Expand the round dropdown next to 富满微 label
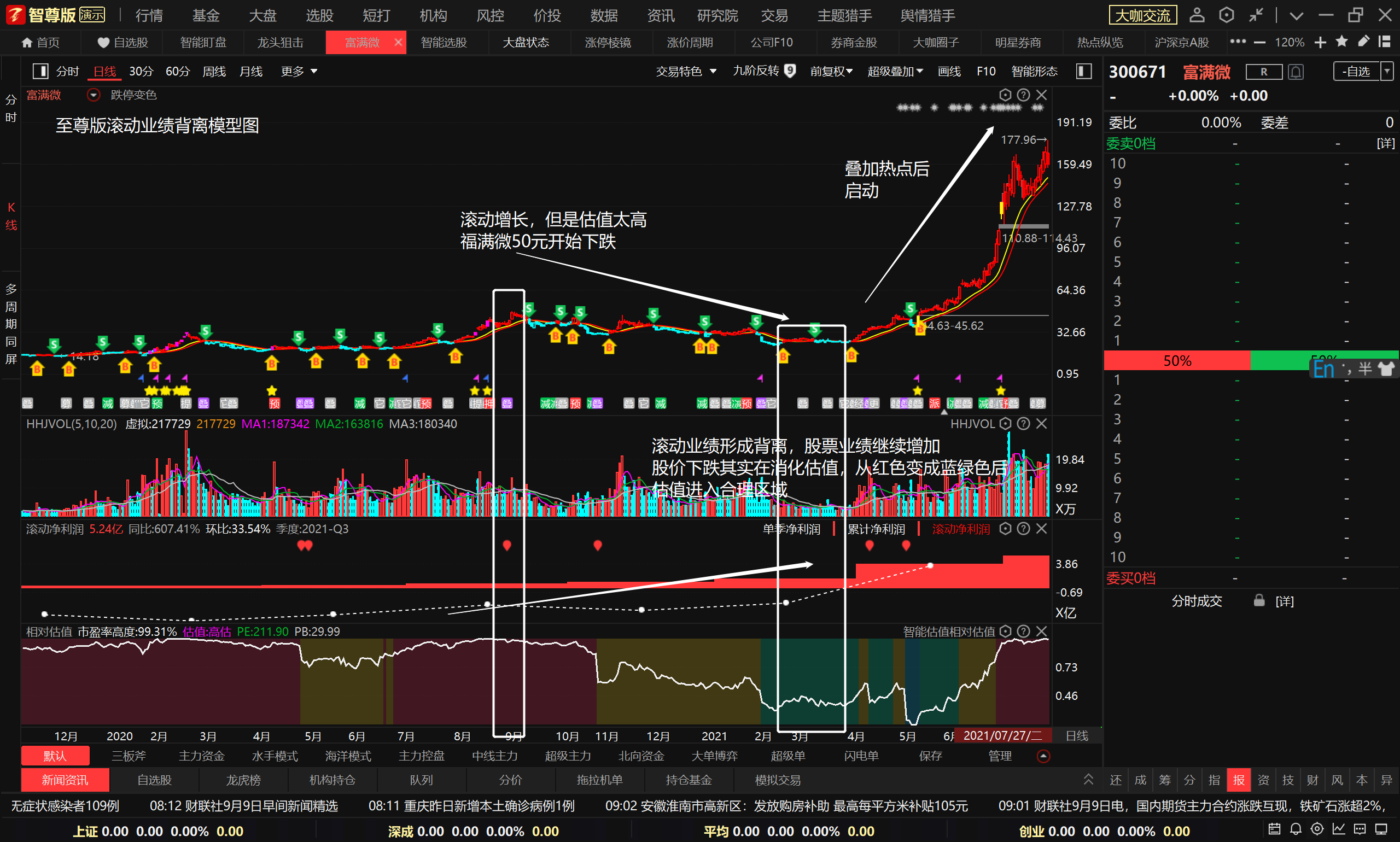 (x=94, y=95)
